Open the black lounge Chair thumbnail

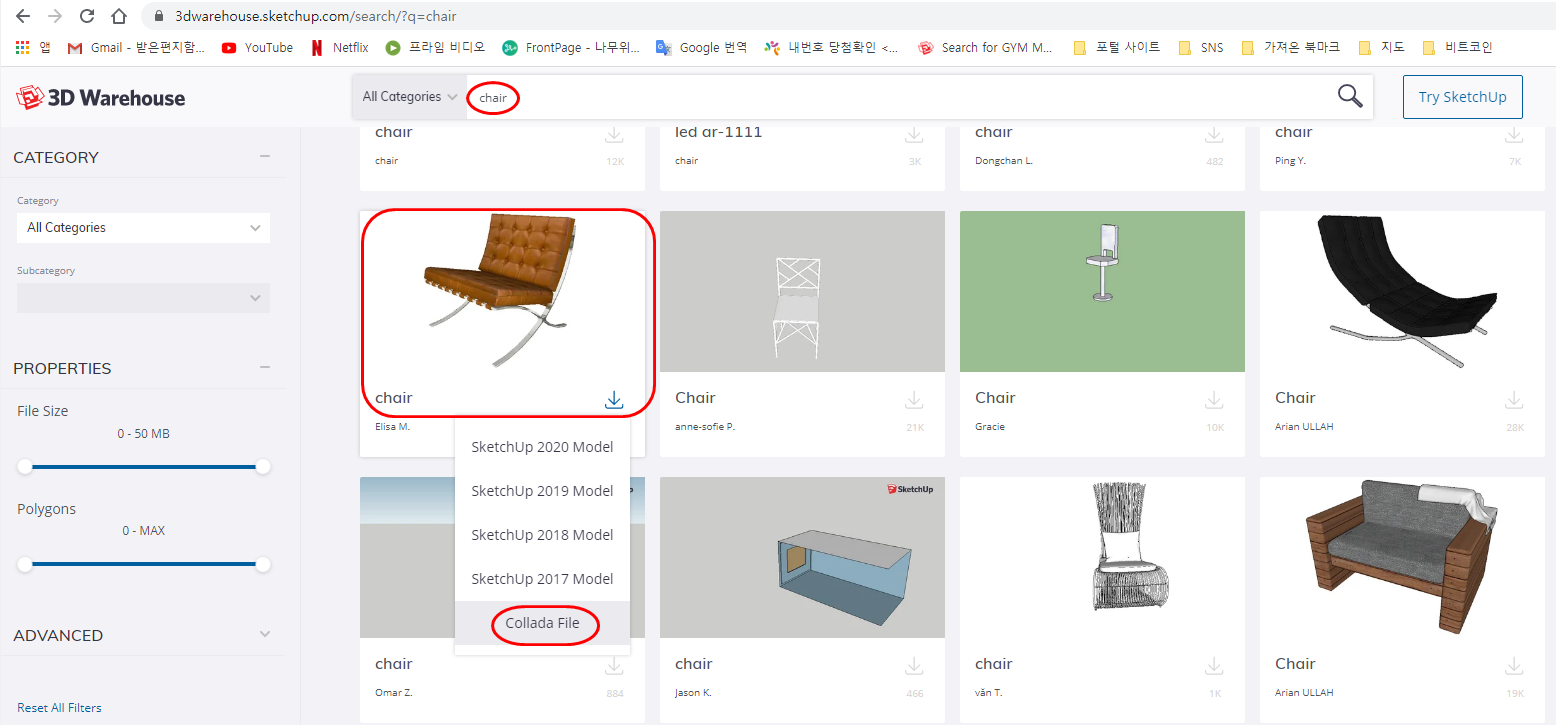point(1402,291)
